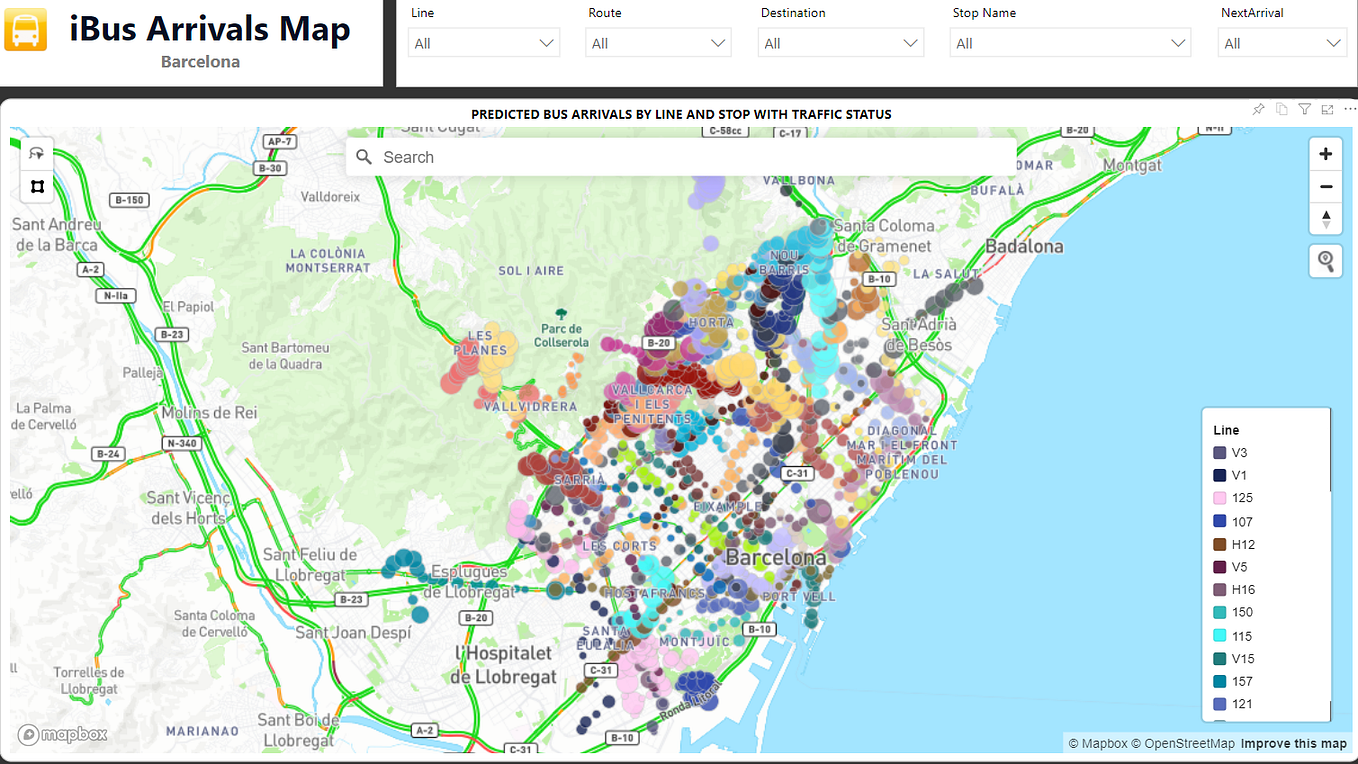
Task: Click the N-340 road shield on map
Action: click(x=181, y=443)
